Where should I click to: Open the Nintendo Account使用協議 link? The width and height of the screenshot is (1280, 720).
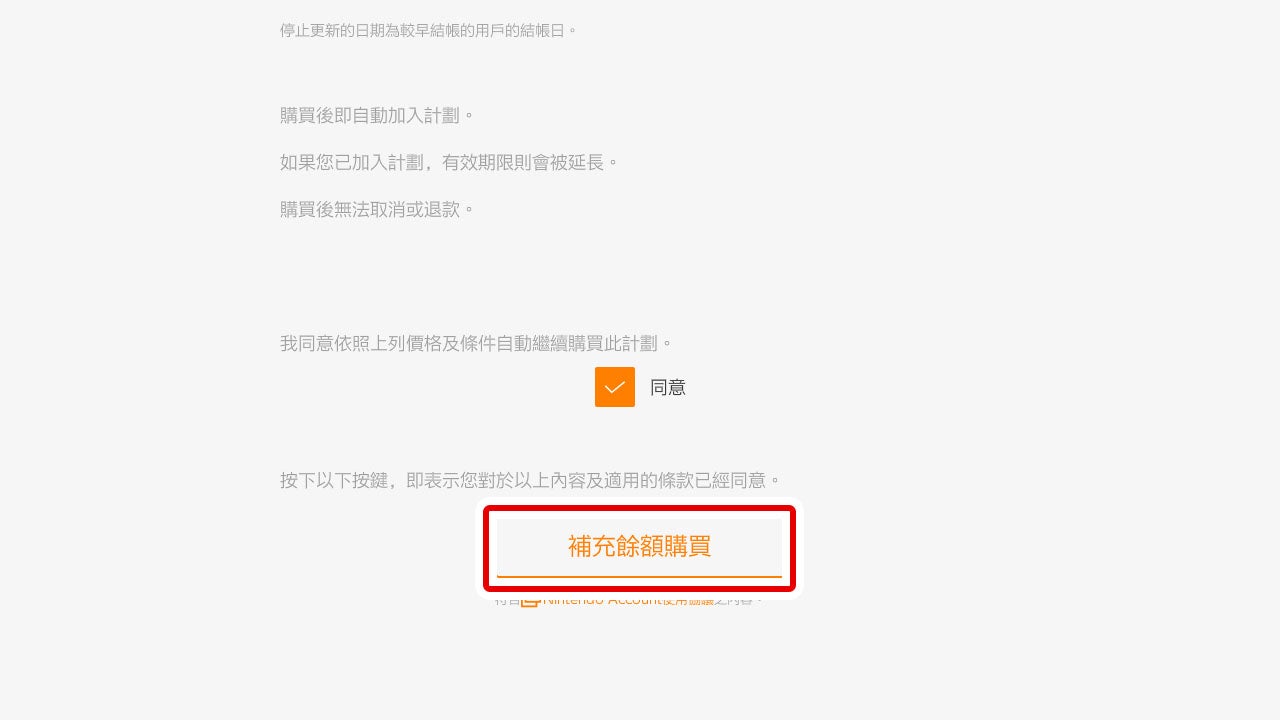pyautogui.click(x=628, y=600)
